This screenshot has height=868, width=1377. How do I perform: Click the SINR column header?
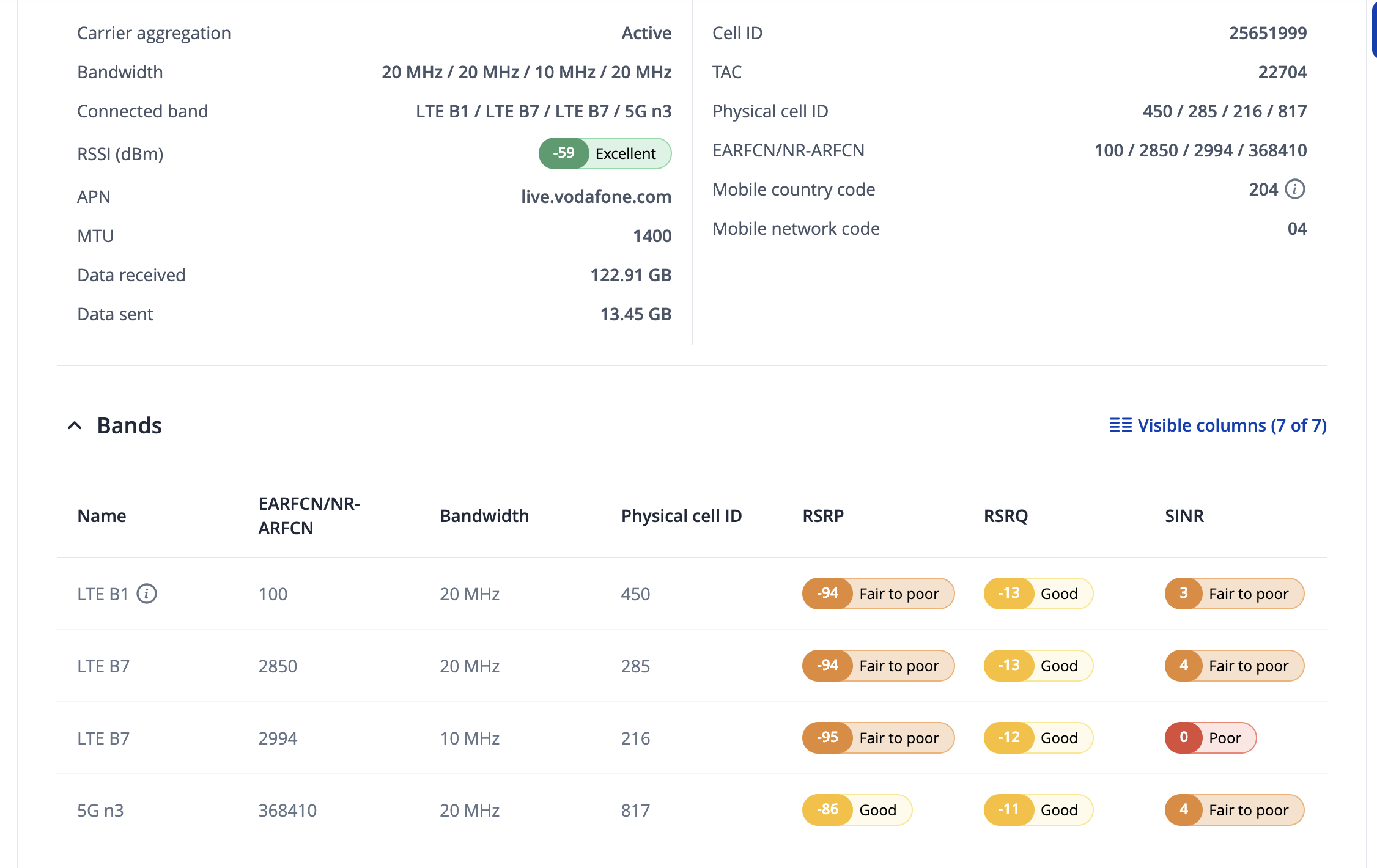click(x=1184, y=516)
